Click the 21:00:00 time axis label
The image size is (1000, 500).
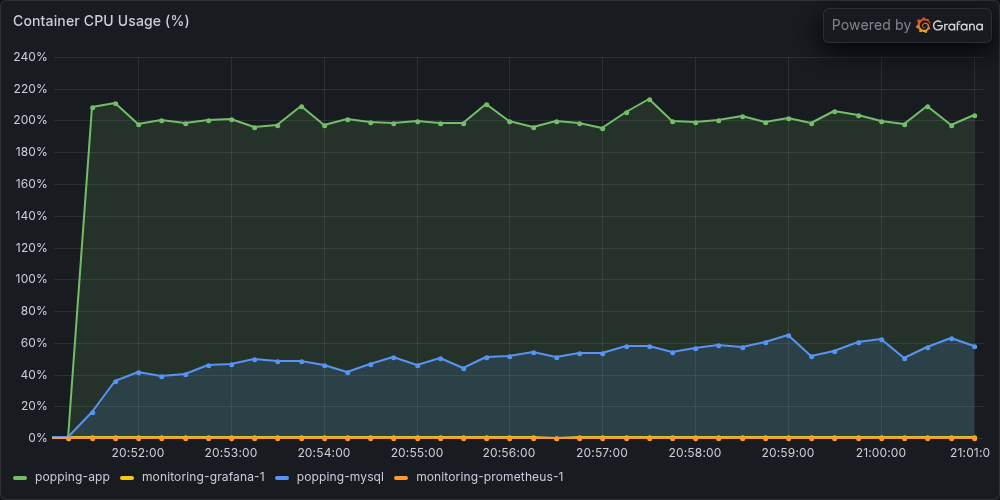[x=881, y=453]
